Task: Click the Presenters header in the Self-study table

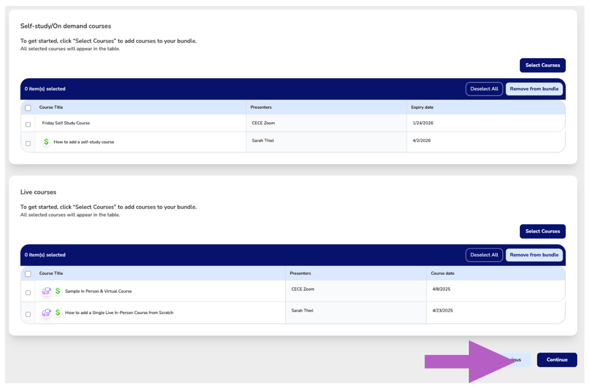Action: (261, 107)
